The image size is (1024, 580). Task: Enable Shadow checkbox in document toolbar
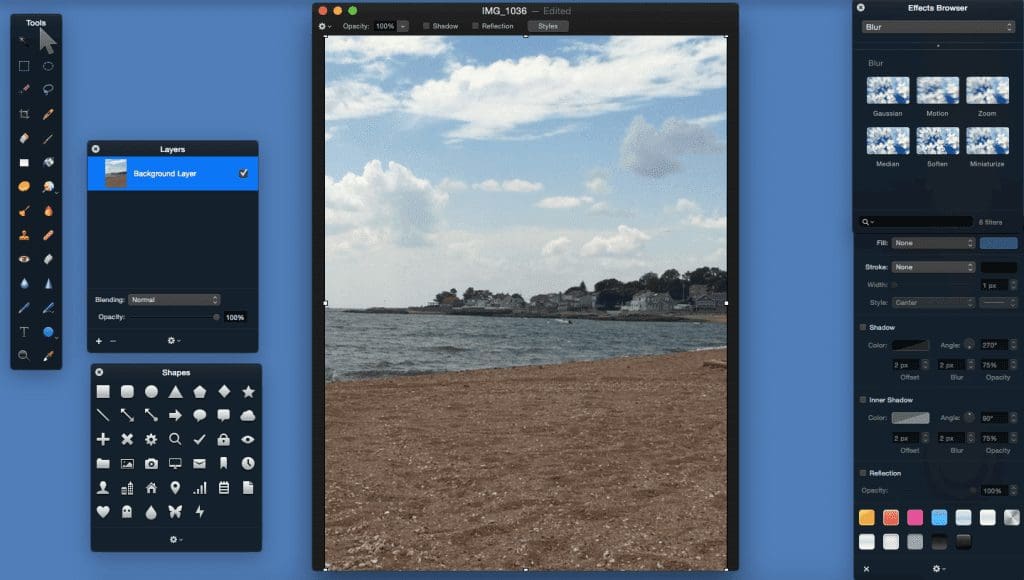(426, 26)
